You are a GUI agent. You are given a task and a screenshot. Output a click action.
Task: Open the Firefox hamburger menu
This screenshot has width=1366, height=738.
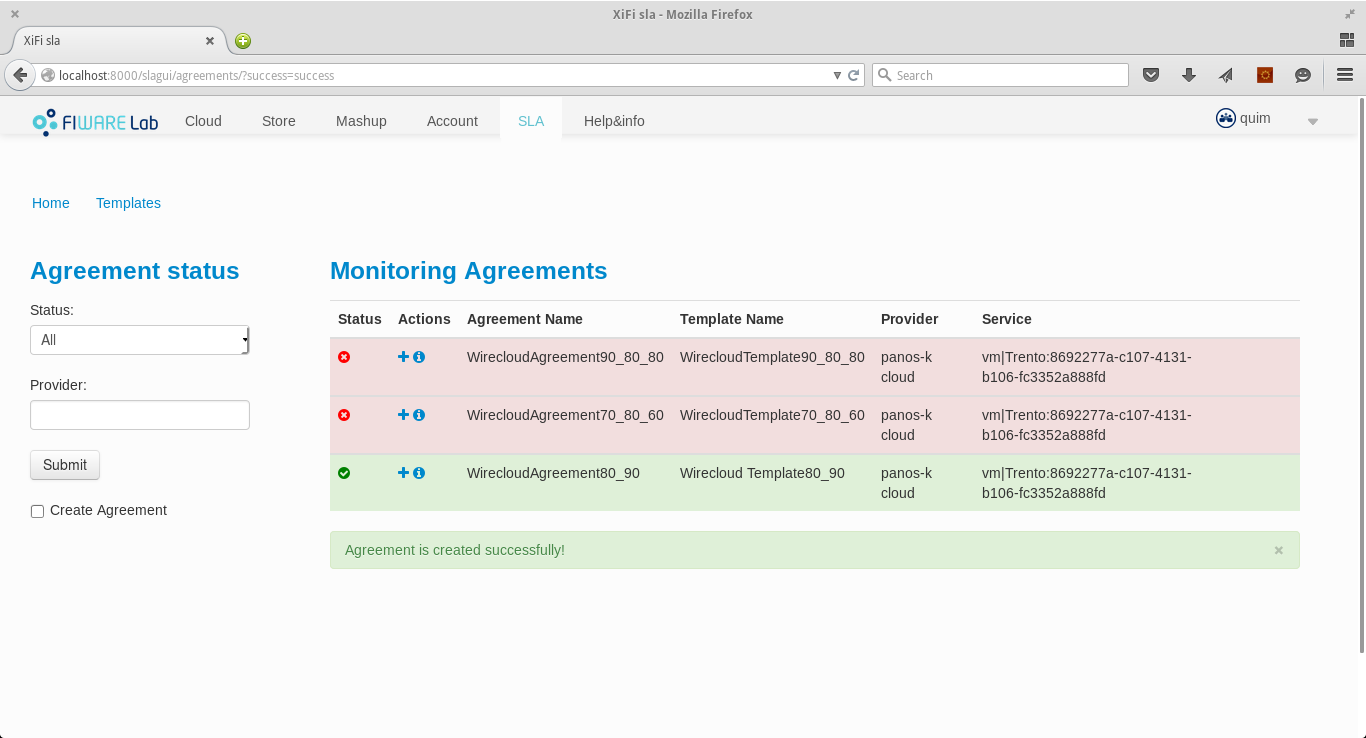1345,75
